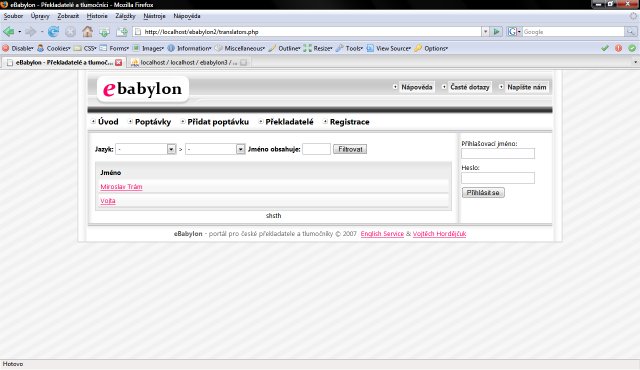The width and height of the screenshot is (640, 370).
Task: Go to the Překladatelé navigation item
Action: coord(289,122)
